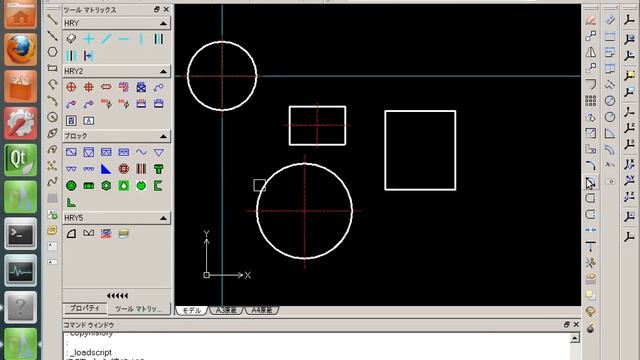
Task: Insert the green concentric circle block
Action: [71, 186]
